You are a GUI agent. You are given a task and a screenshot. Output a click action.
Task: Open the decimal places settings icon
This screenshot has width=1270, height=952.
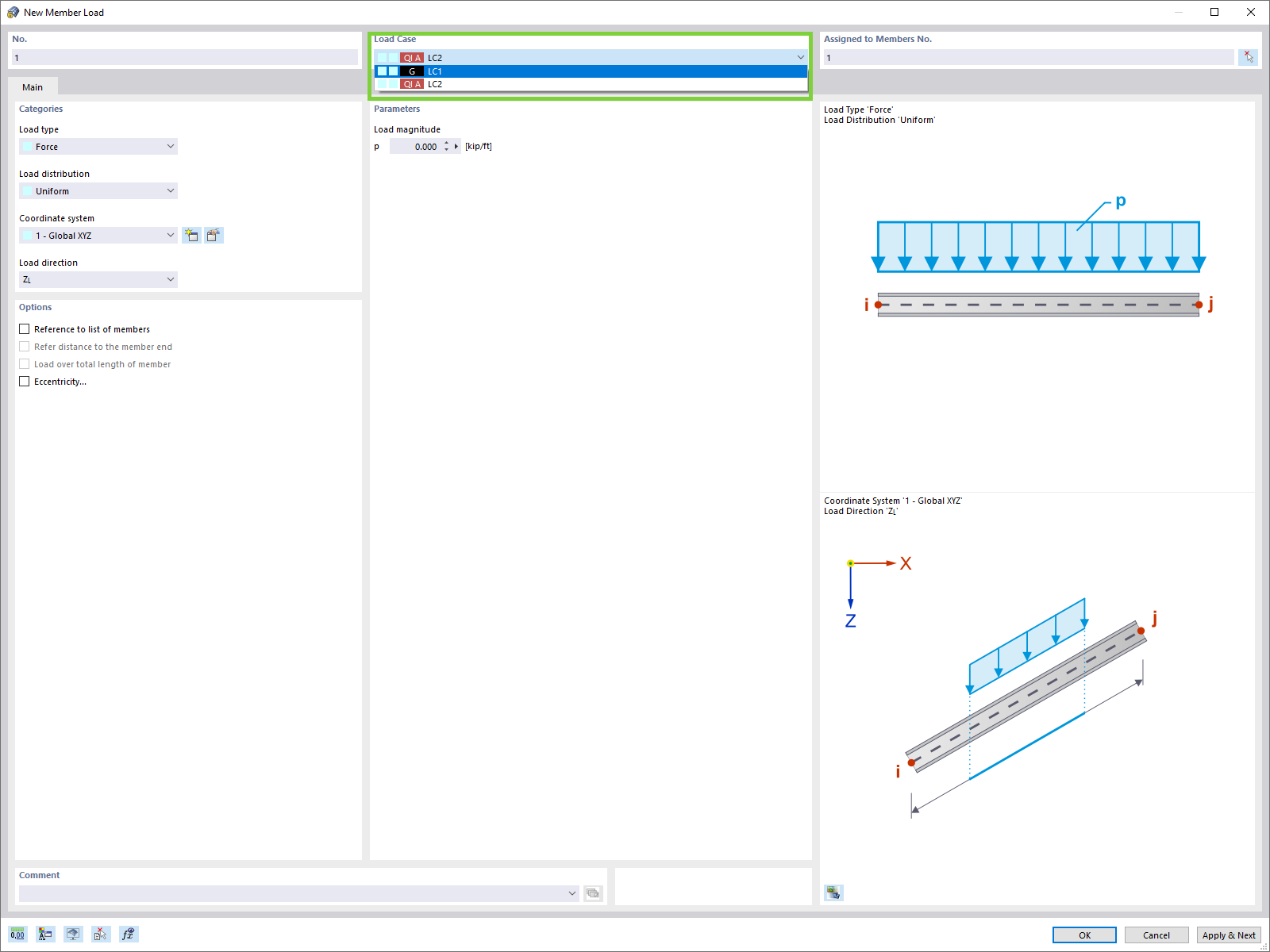point(17,934)
